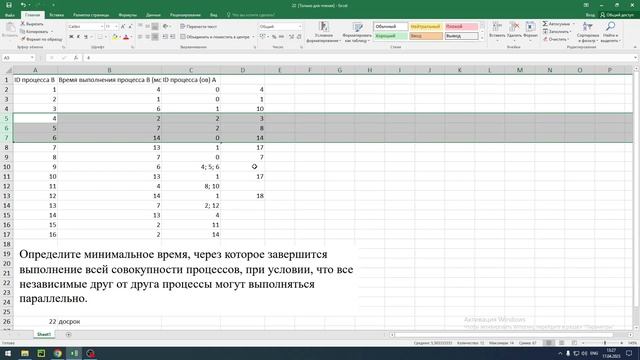Increase indent in Alignment group
This screenshot has width=640, height=360.
click(x=173, y=37)
